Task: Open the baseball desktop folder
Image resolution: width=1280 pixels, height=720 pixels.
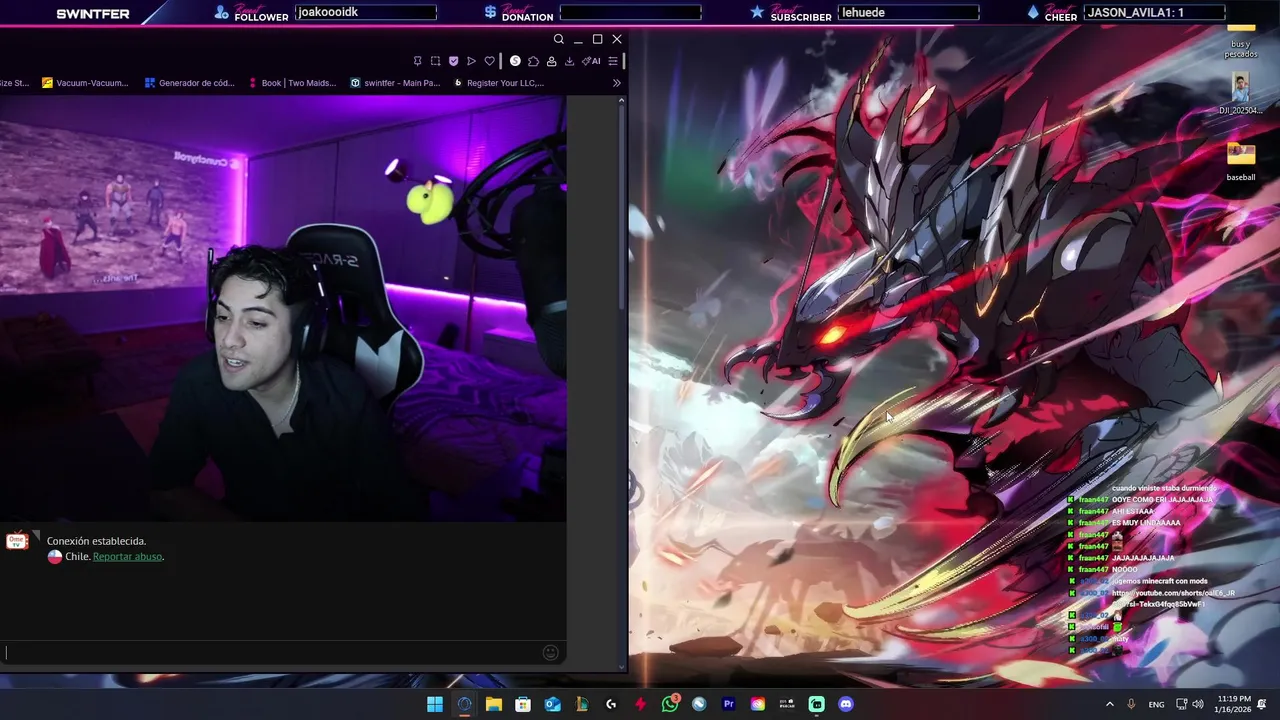Action: point(1241,161)
